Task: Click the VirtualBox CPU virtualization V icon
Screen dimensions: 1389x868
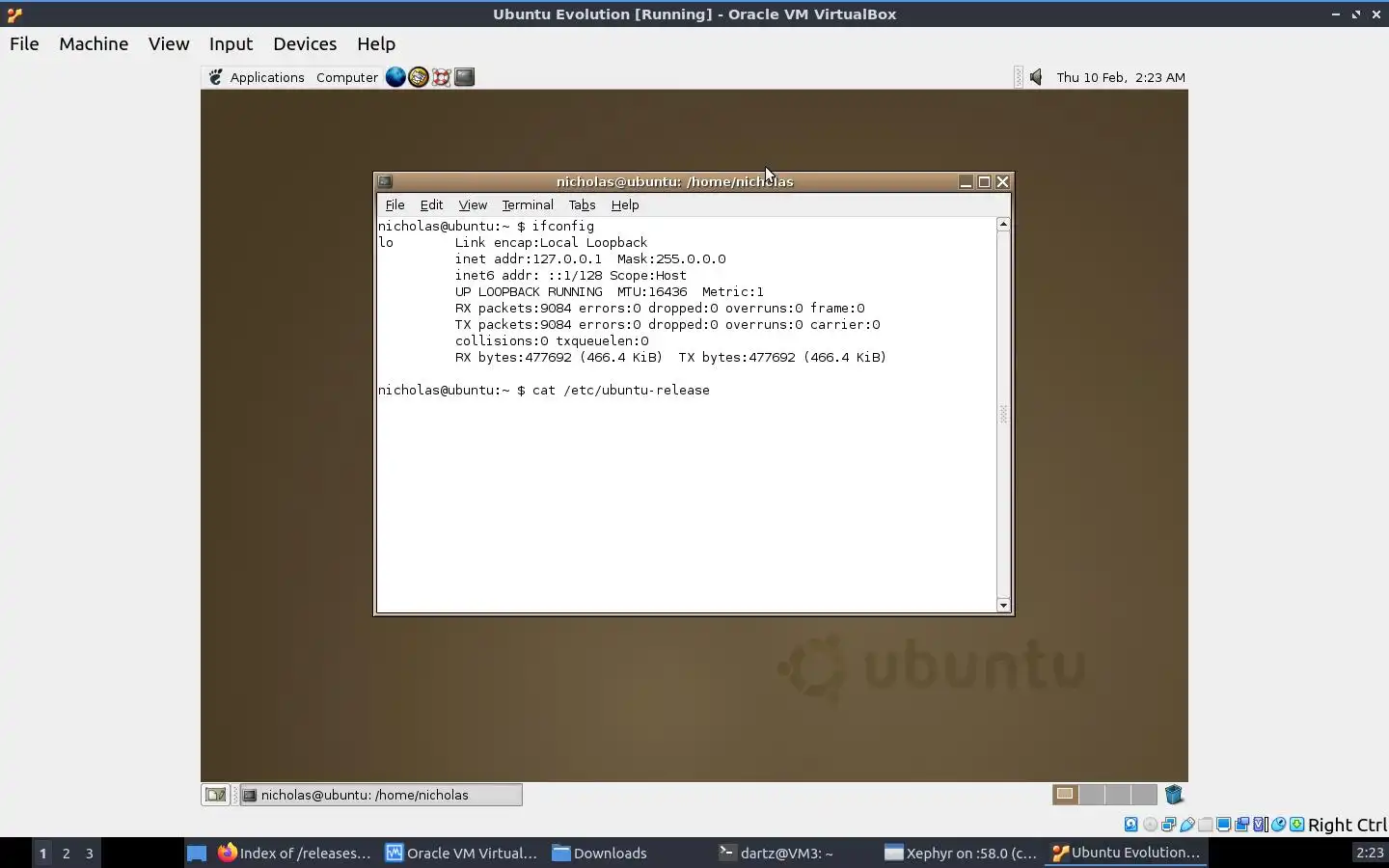Action: point(1260,825)
